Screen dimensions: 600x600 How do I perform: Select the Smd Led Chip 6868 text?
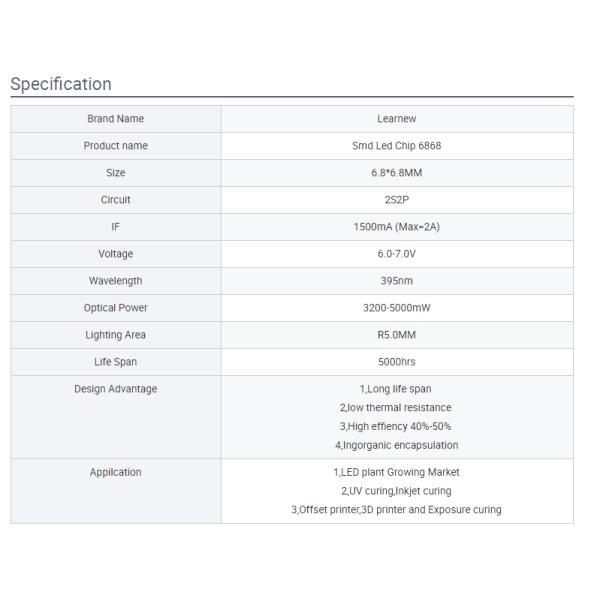[397, 146]
